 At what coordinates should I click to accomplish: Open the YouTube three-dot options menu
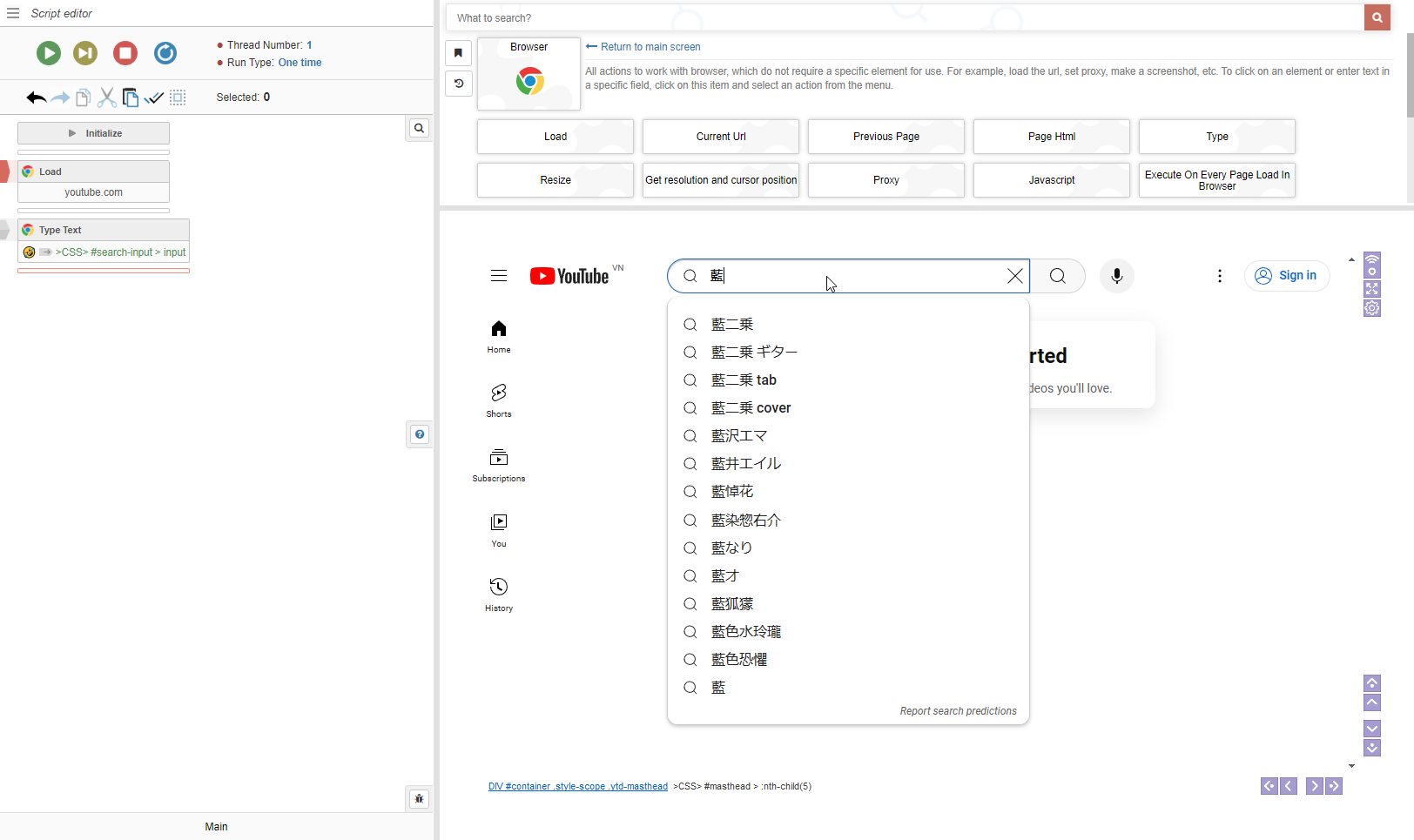(x=1219, y=275)
